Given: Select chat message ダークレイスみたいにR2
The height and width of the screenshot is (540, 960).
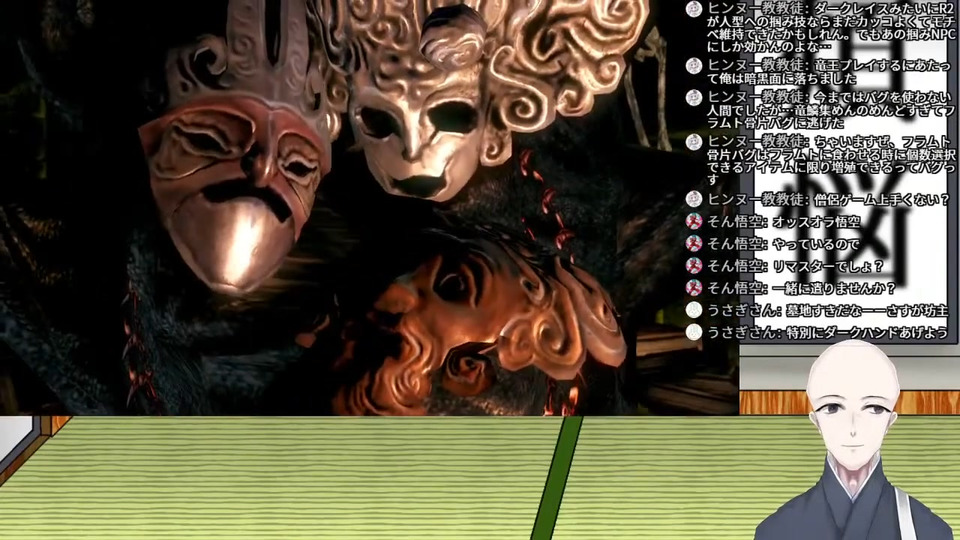Looking at the screenshot, I should [x=831, y=28].
